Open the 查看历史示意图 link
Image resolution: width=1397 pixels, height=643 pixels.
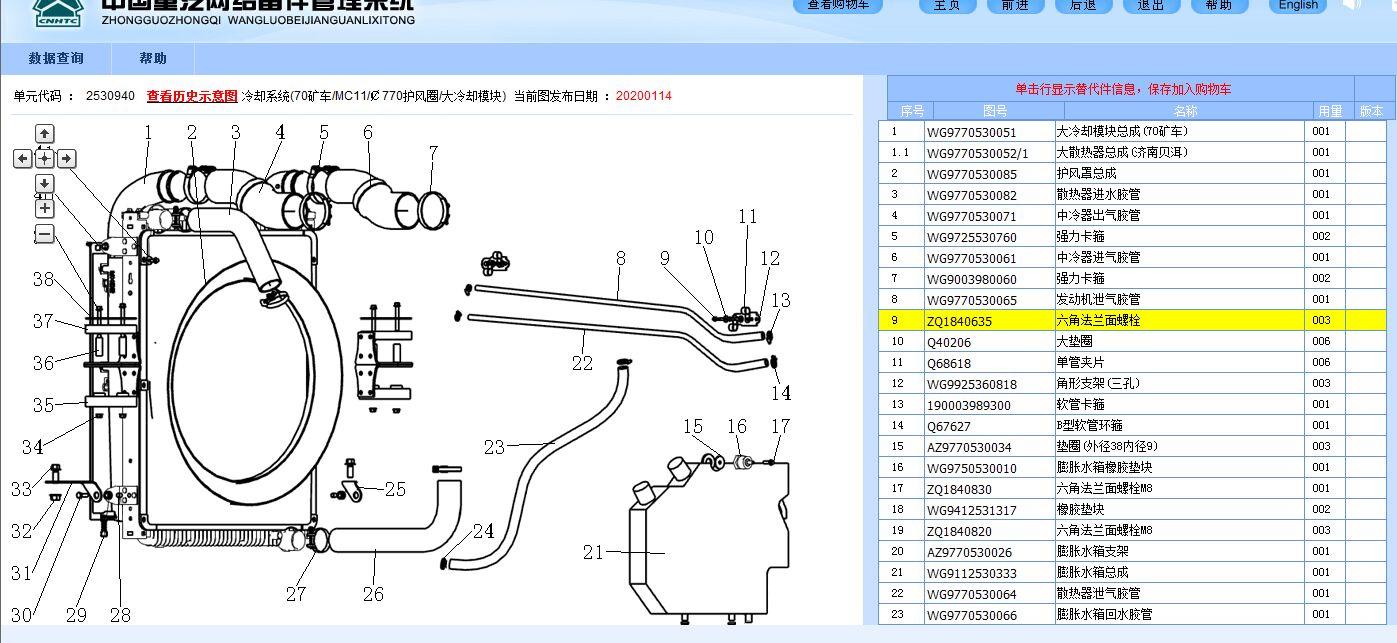(x=192, y=97)
